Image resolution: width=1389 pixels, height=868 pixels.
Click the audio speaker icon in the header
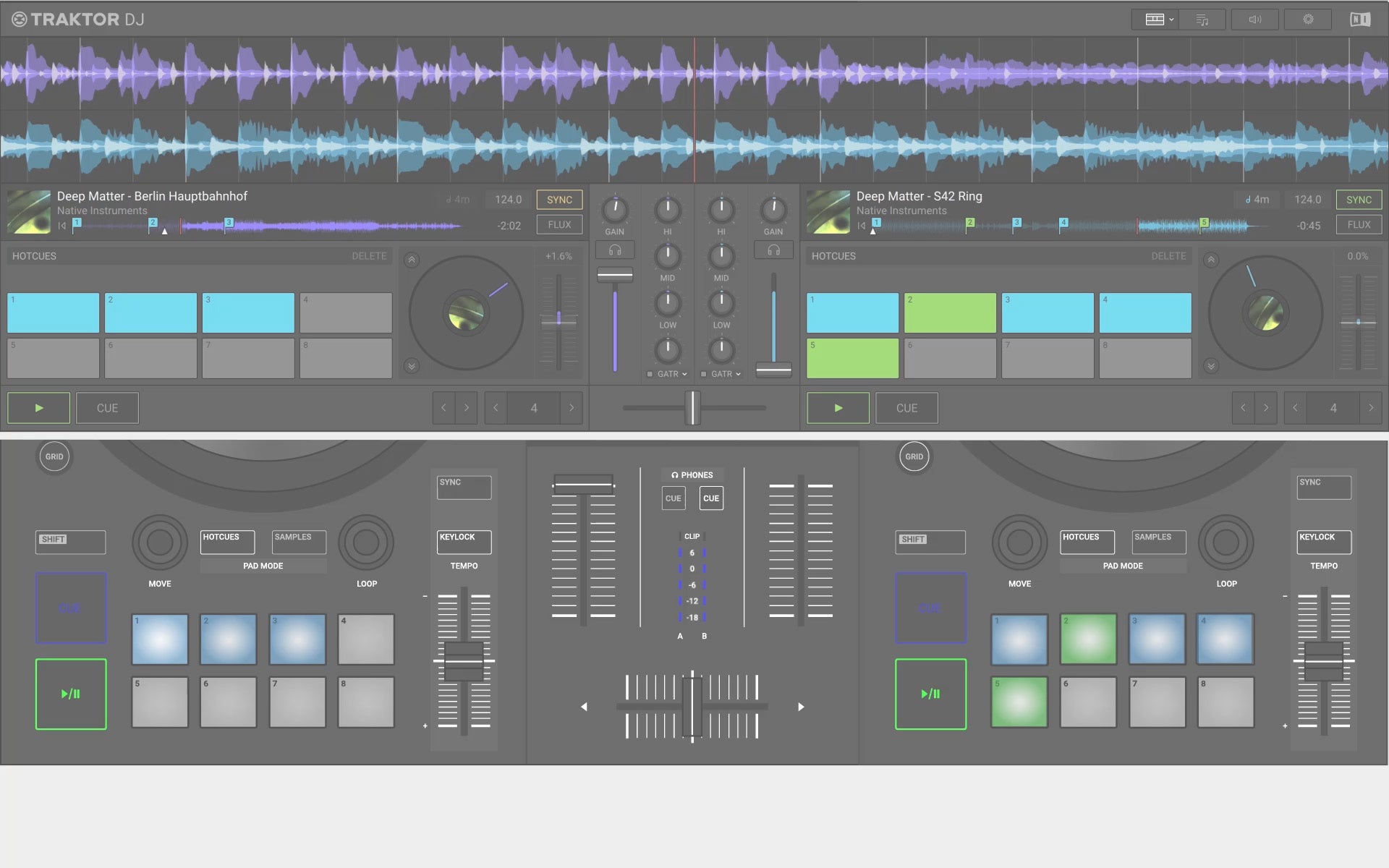(x=1255, y=20)
